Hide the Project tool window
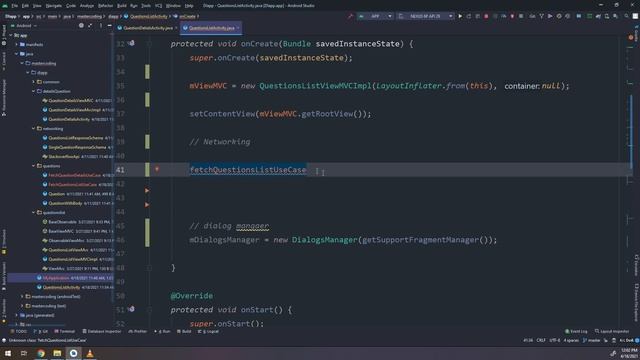 coord(109,26)
